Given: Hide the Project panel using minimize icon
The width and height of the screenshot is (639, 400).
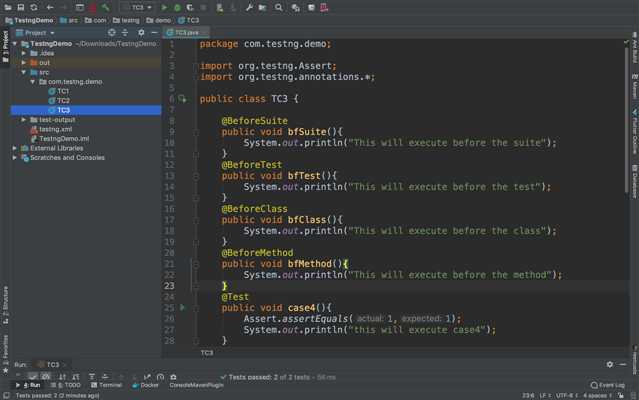Looking at the screenshot, I should (153, 32).
